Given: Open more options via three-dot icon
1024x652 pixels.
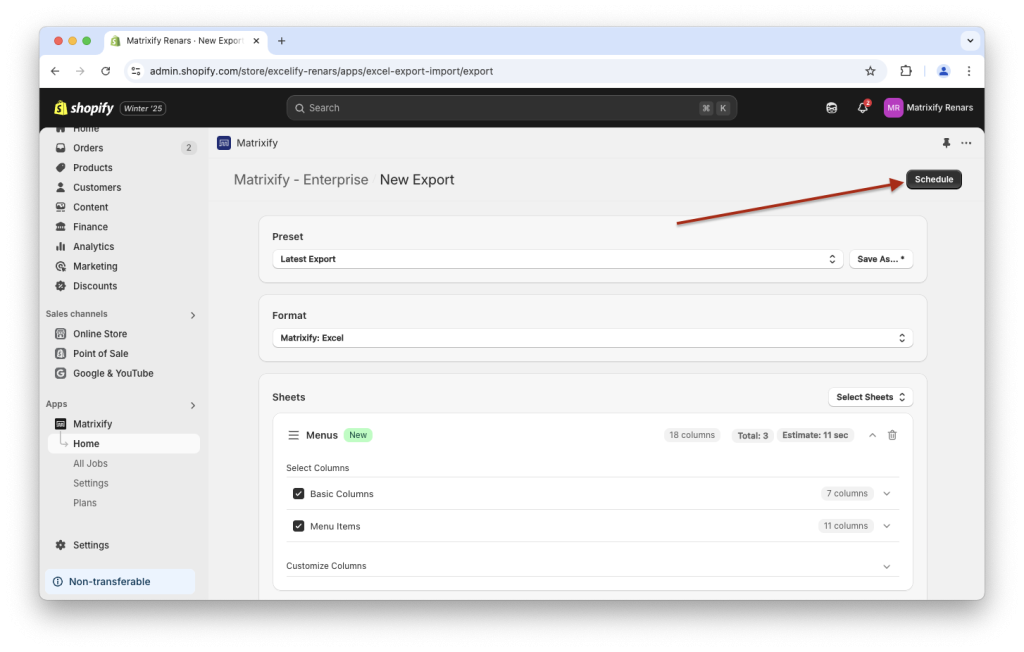Looking at the screenshot, I should tap(966, 143).
